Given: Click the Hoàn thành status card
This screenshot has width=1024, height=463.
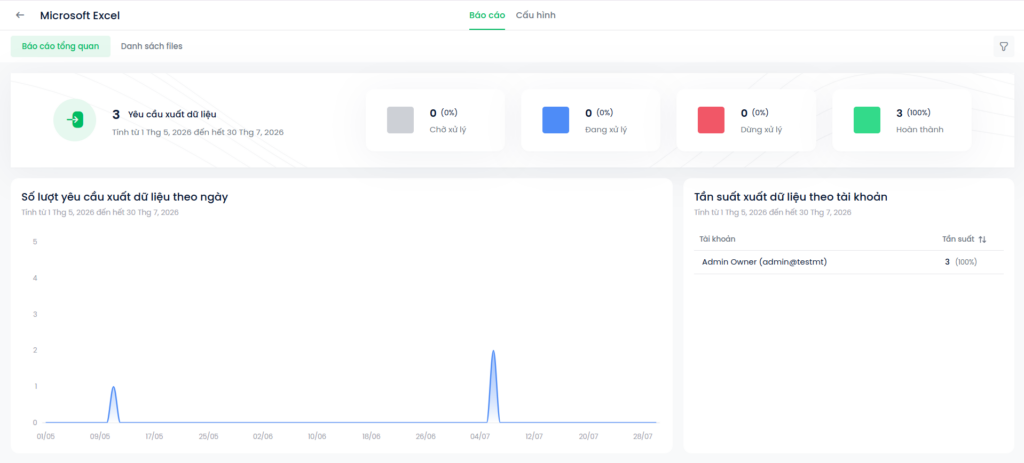Looking at the screenshot, I should point(901,120).
